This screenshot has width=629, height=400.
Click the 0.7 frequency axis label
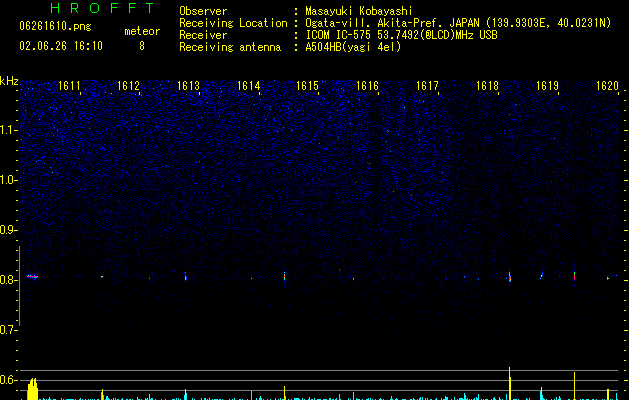click(x=9, y=330)
